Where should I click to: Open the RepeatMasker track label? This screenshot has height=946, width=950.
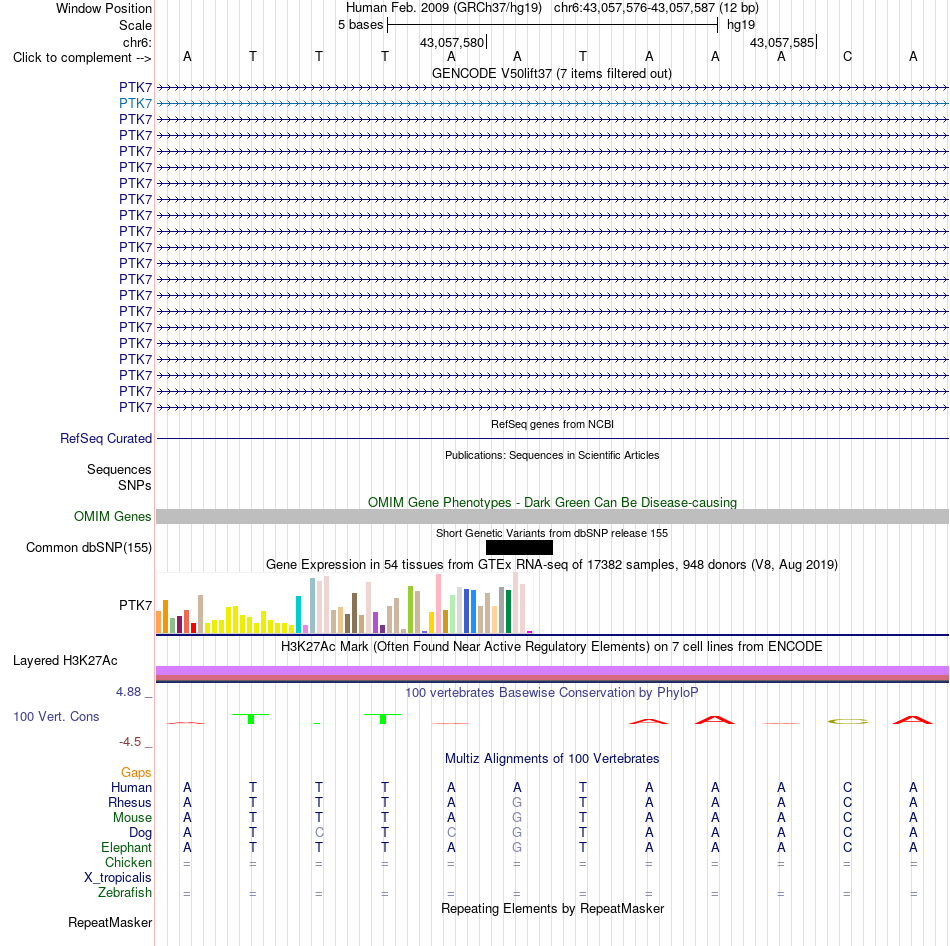pyautogui.click(x=110, y=923)
